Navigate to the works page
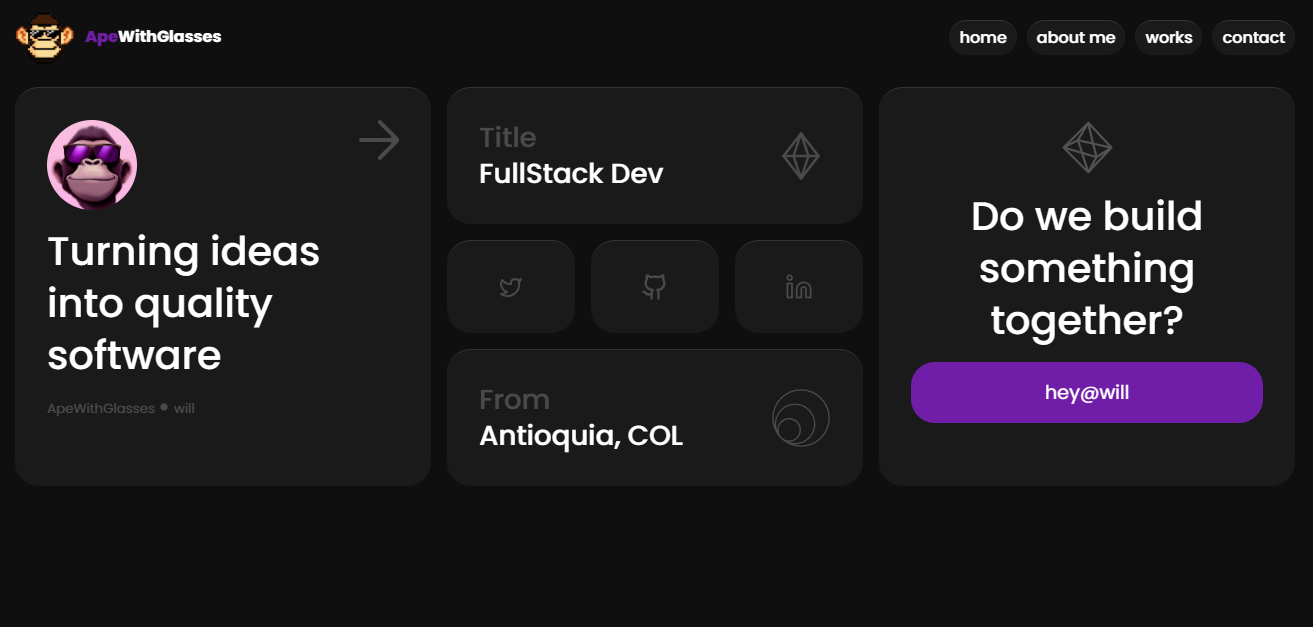 (1169, 37)
